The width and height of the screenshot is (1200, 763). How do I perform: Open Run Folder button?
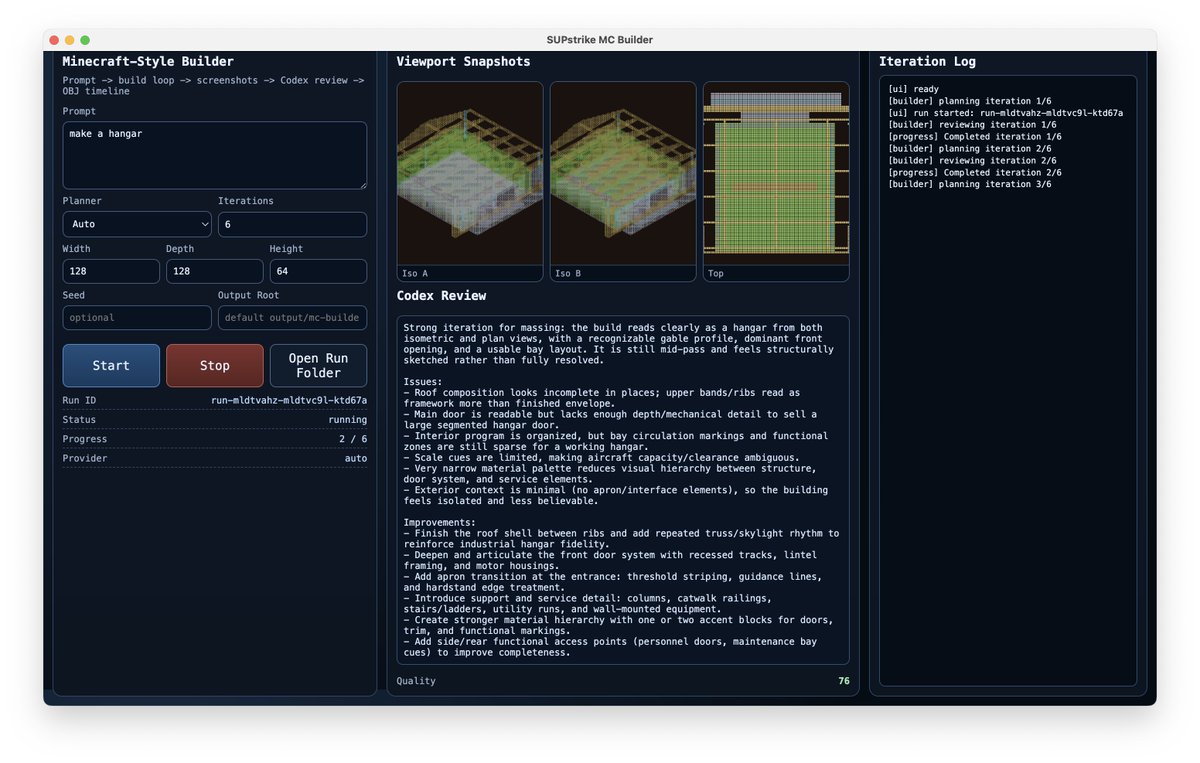318,365
